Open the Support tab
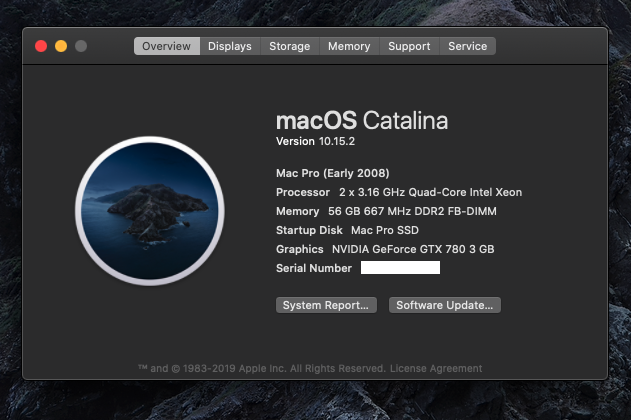The width and height of the screenshot is (631, 420). click(x=409, y=46)
